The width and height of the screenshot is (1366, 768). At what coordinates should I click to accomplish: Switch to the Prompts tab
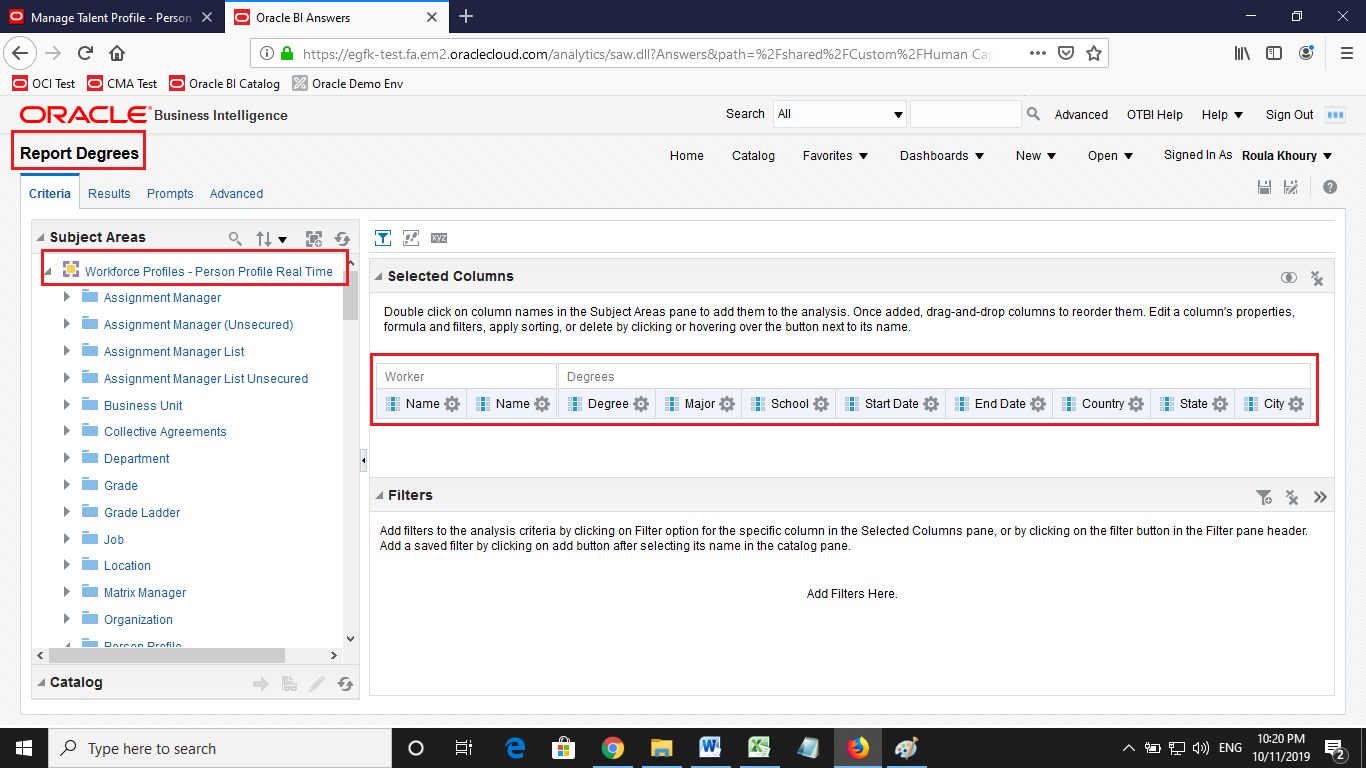pos(169,193)
